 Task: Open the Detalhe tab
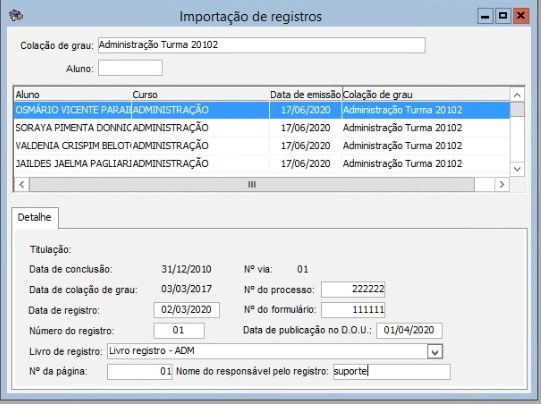pos(35,217)
